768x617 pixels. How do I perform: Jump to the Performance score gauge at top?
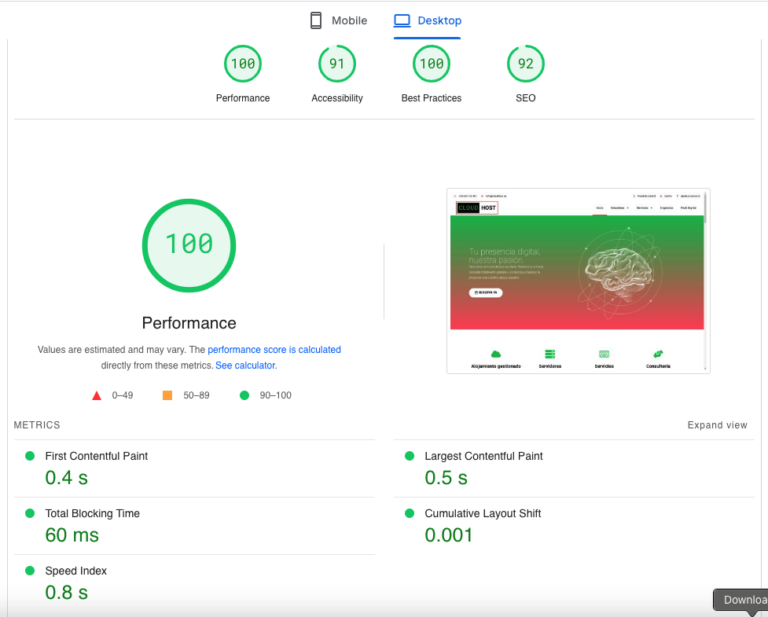click(x=243, y=64)
